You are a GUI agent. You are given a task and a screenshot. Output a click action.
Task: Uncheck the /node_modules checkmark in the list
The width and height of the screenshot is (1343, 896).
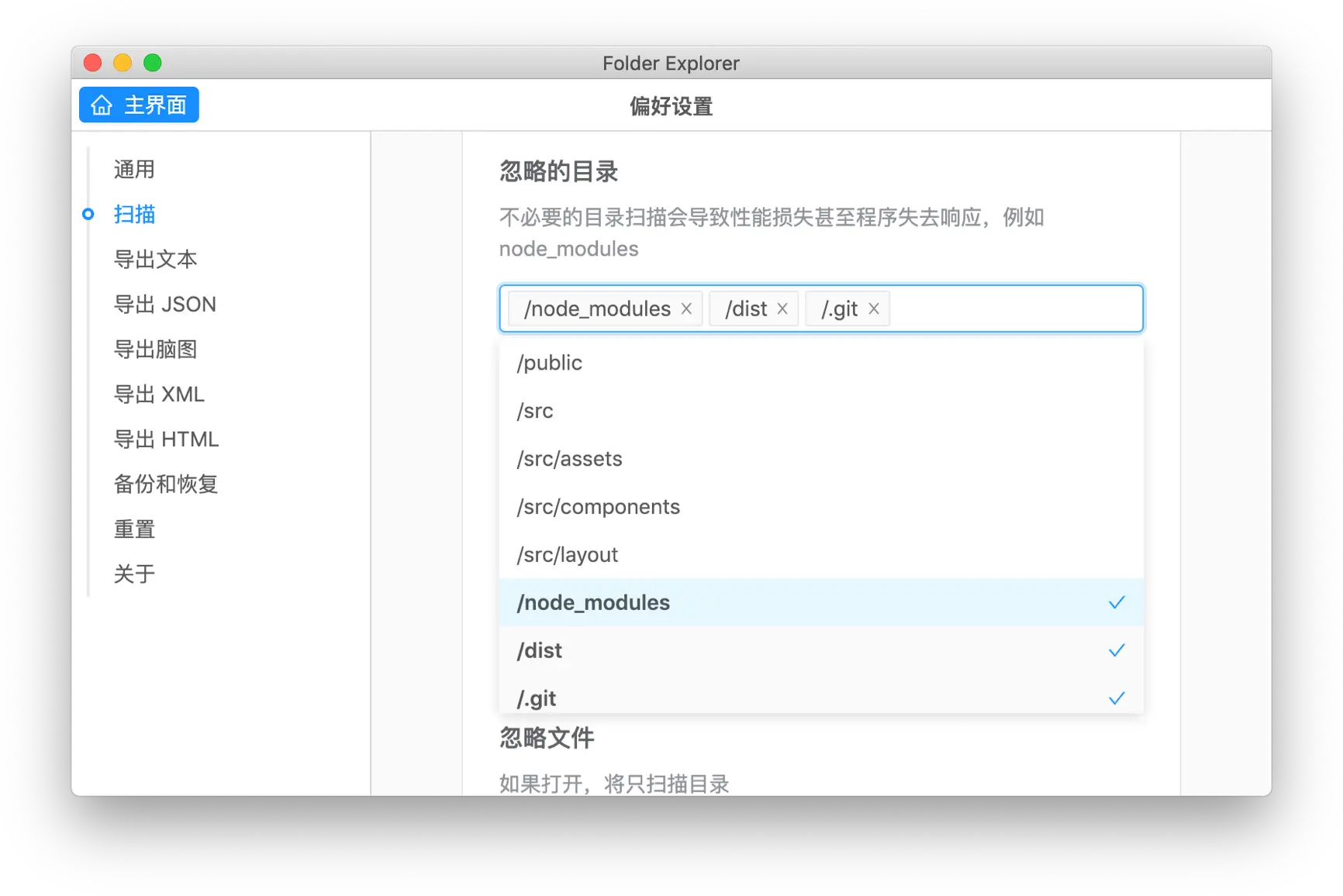(1117, 602)
